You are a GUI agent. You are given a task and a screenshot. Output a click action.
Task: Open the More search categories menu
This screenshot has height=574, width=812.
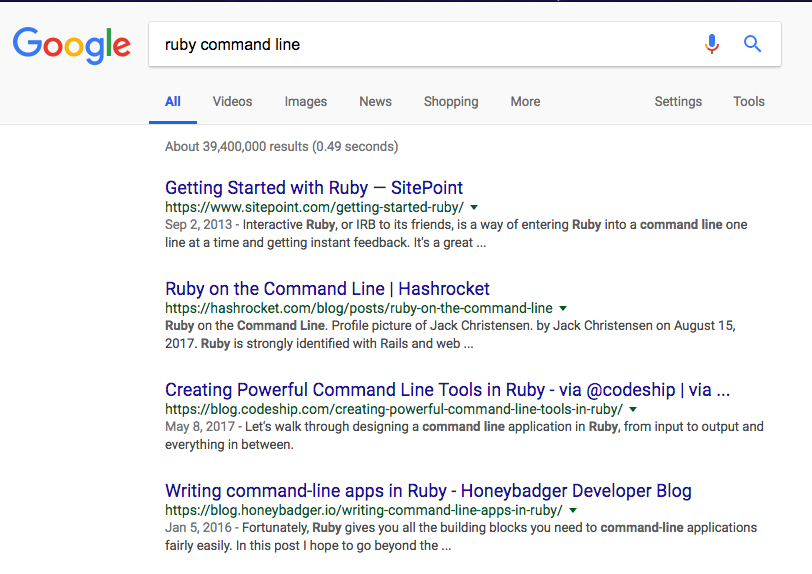[525, 102]
